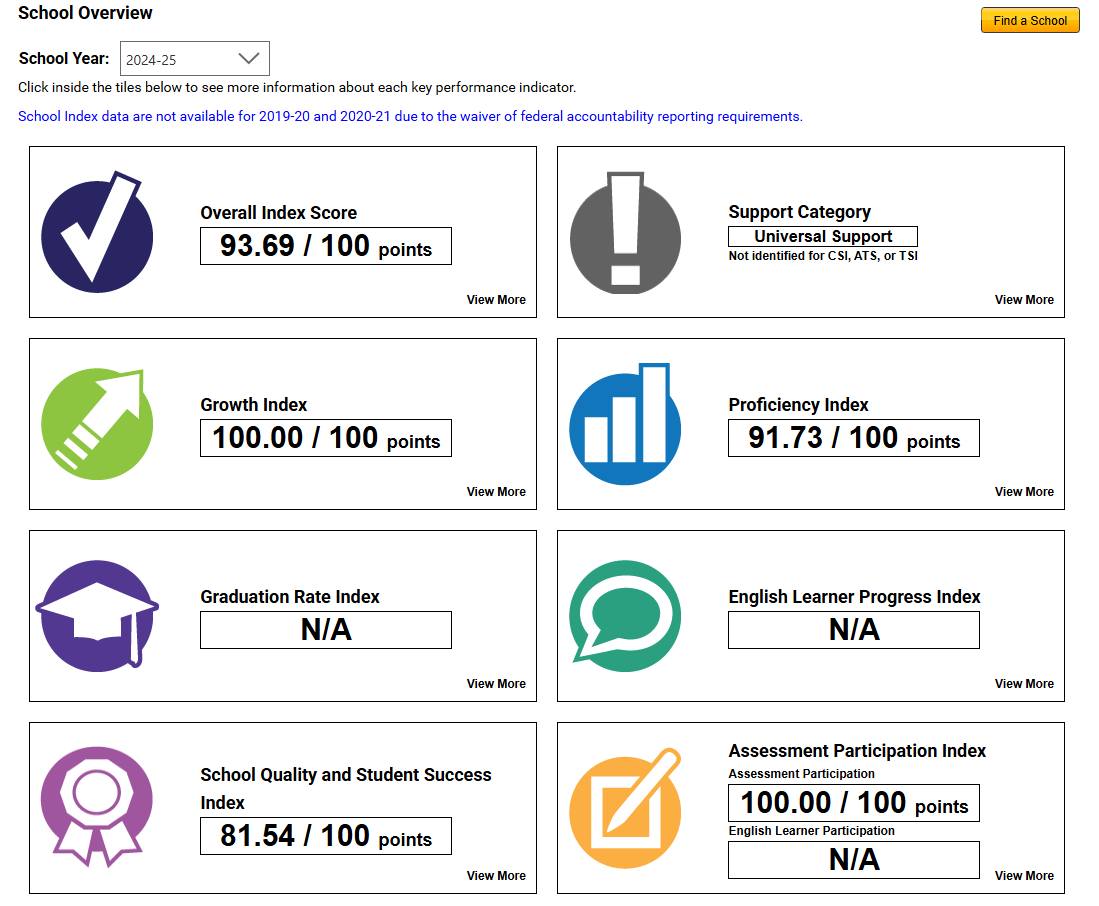This screenshot has height=906, width=1099.
Task: Click the Proficiency Index bar chart icon
Action: click(625, 424)
